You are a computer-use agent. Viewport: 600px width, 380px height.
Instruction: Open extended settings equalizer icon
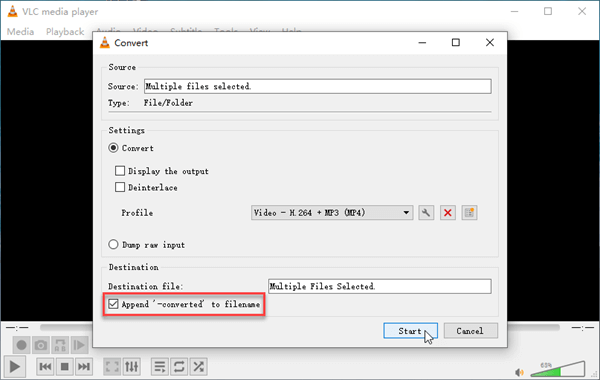132,367
